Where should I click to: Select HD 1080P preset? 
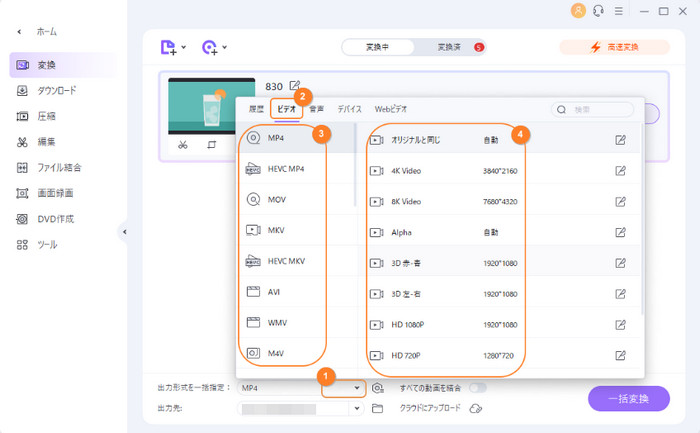tap(500, 325)
